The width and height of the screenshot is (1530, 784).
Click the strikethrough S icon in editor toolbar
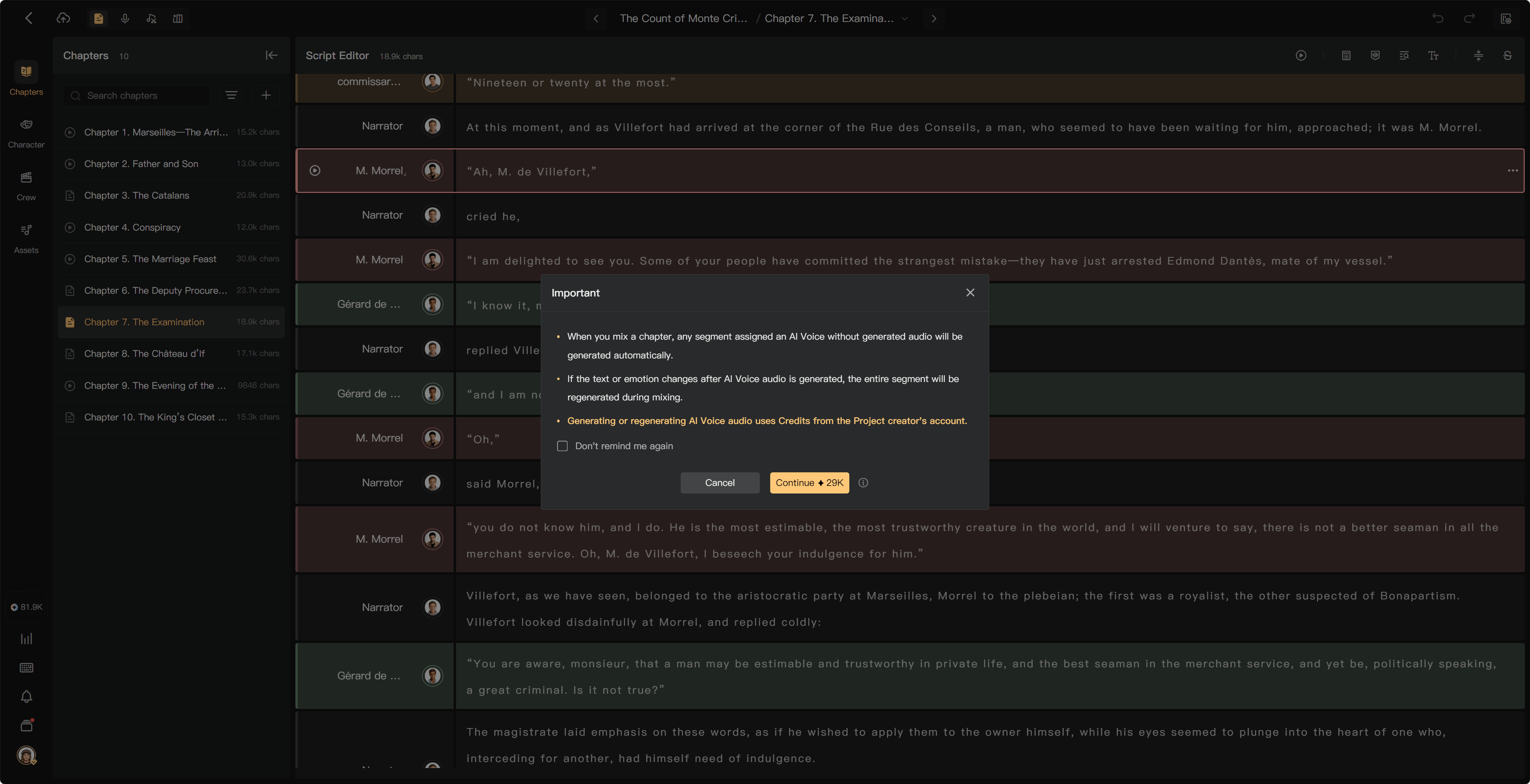point(1507,55)
